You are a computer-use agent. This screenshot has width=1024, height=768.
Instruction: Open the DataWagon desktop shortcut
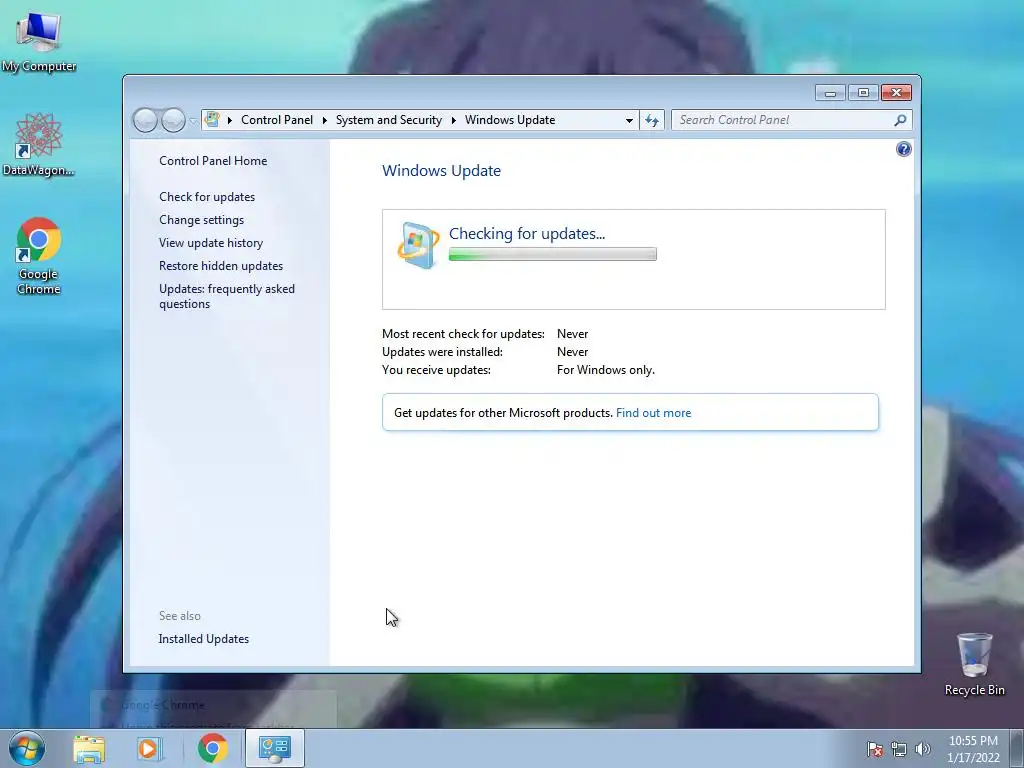(39, 145)
